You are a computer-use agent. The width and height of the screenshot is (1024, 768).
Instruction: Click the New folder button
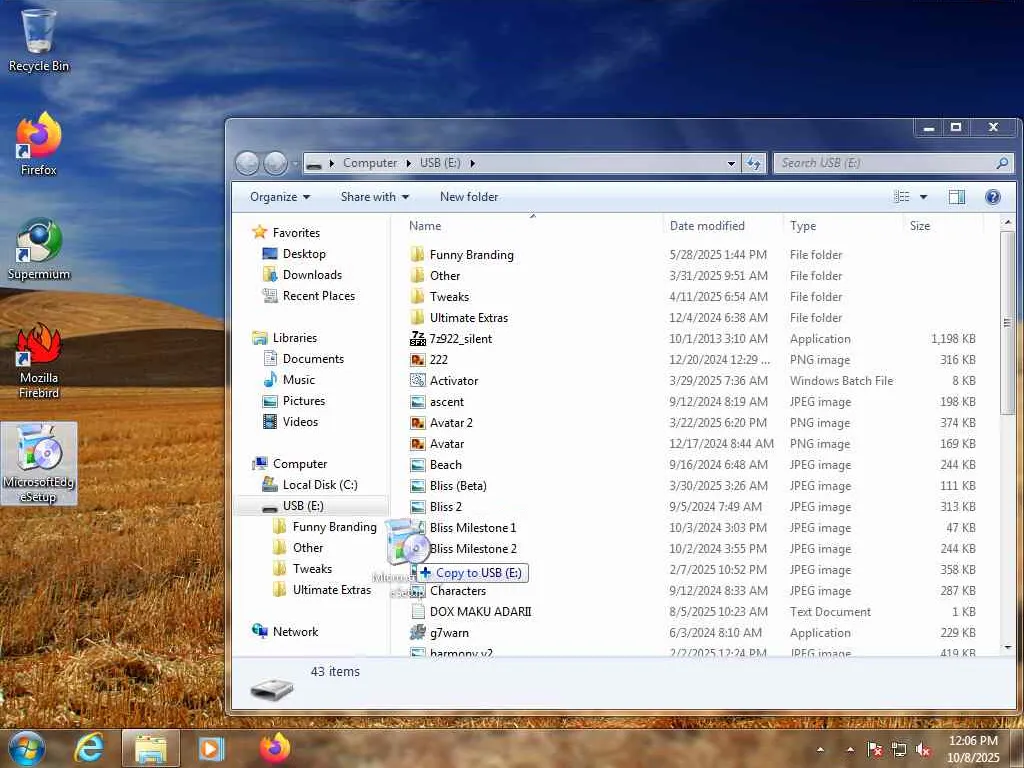coord(469,197)
